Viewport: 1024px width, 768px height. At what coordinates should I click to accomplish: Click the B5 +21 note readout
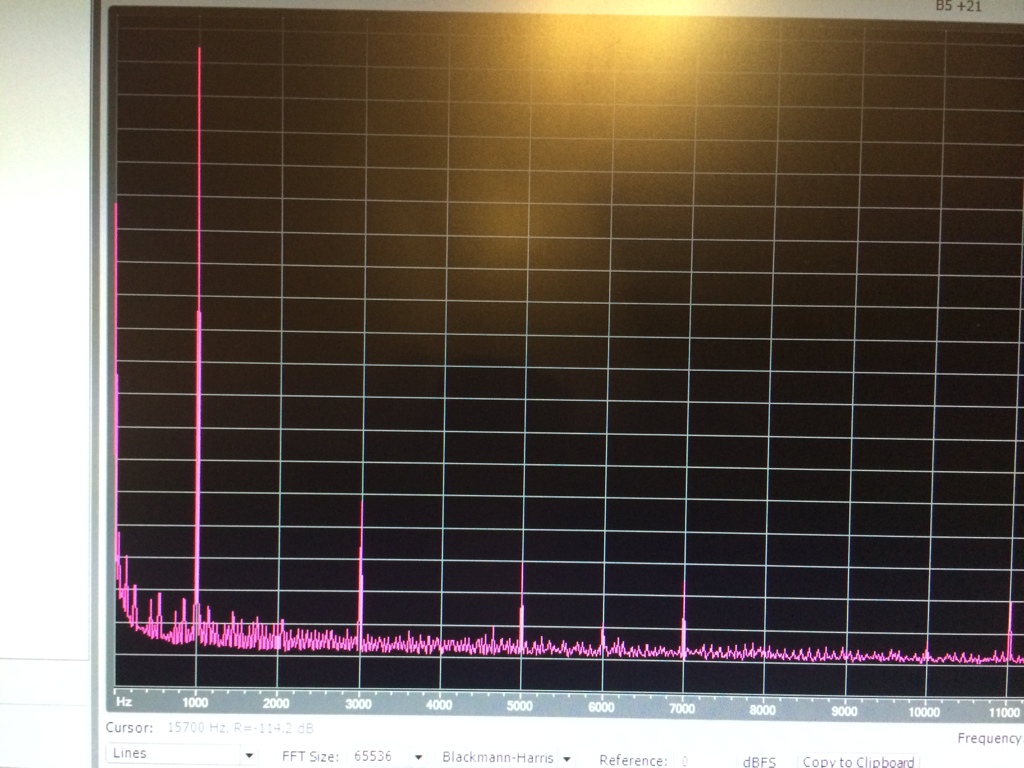[x=958, y=6]
